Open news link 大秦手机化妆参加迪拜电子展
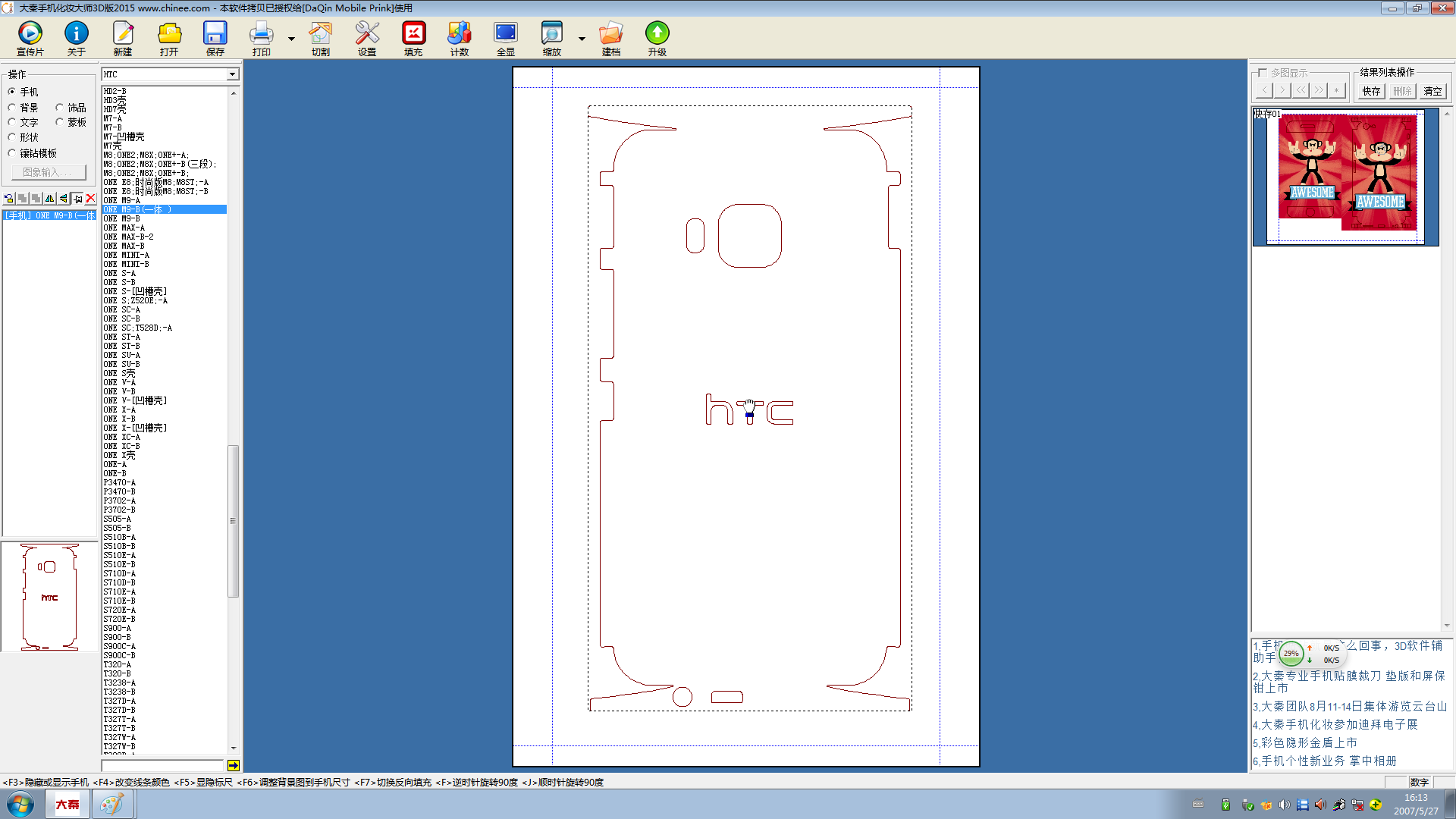The height and width of the screenshot is (819, 1456). pos(1335,724)
